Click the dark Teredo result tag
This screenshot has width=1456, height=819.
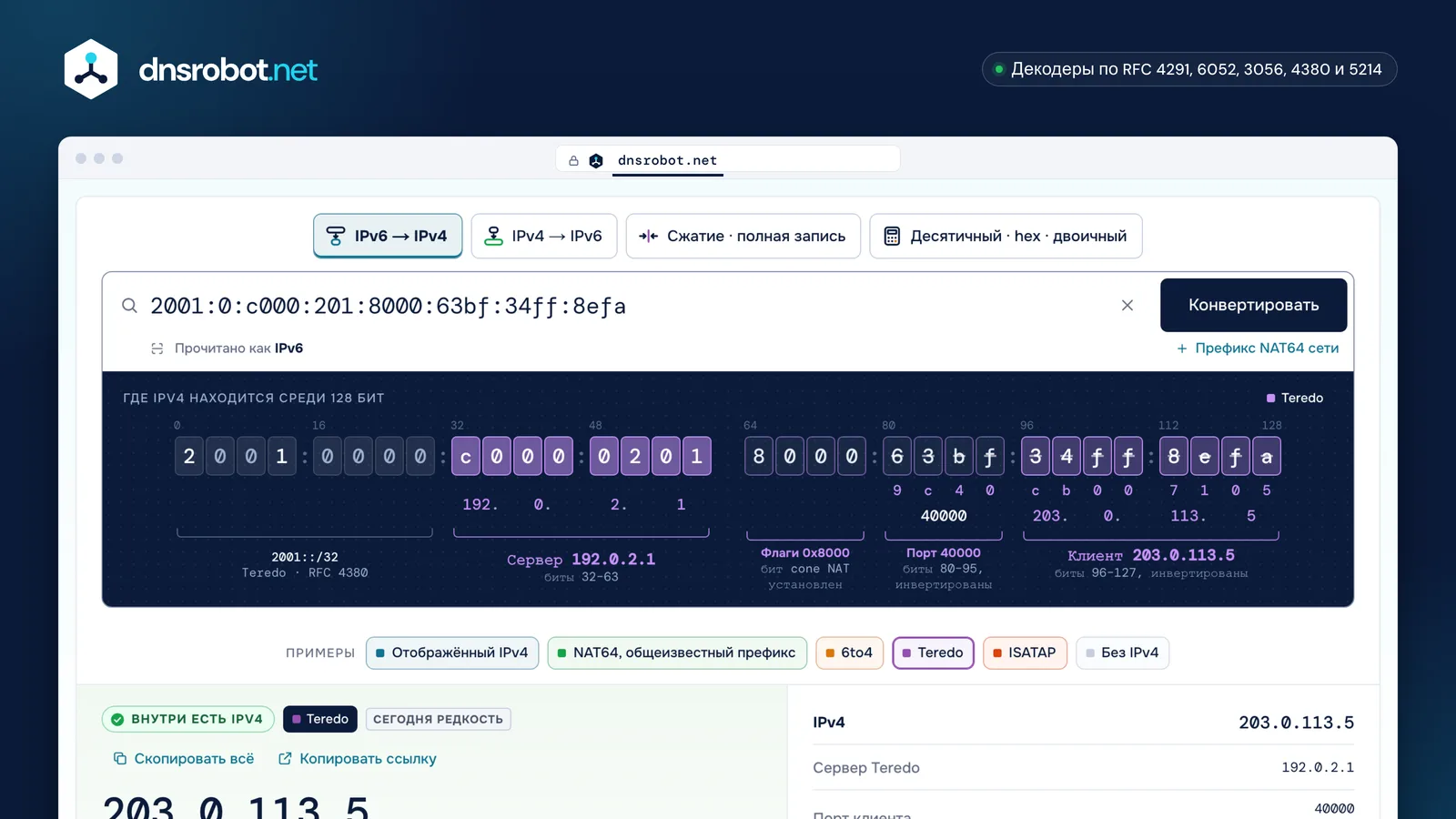tap(320, 719)
